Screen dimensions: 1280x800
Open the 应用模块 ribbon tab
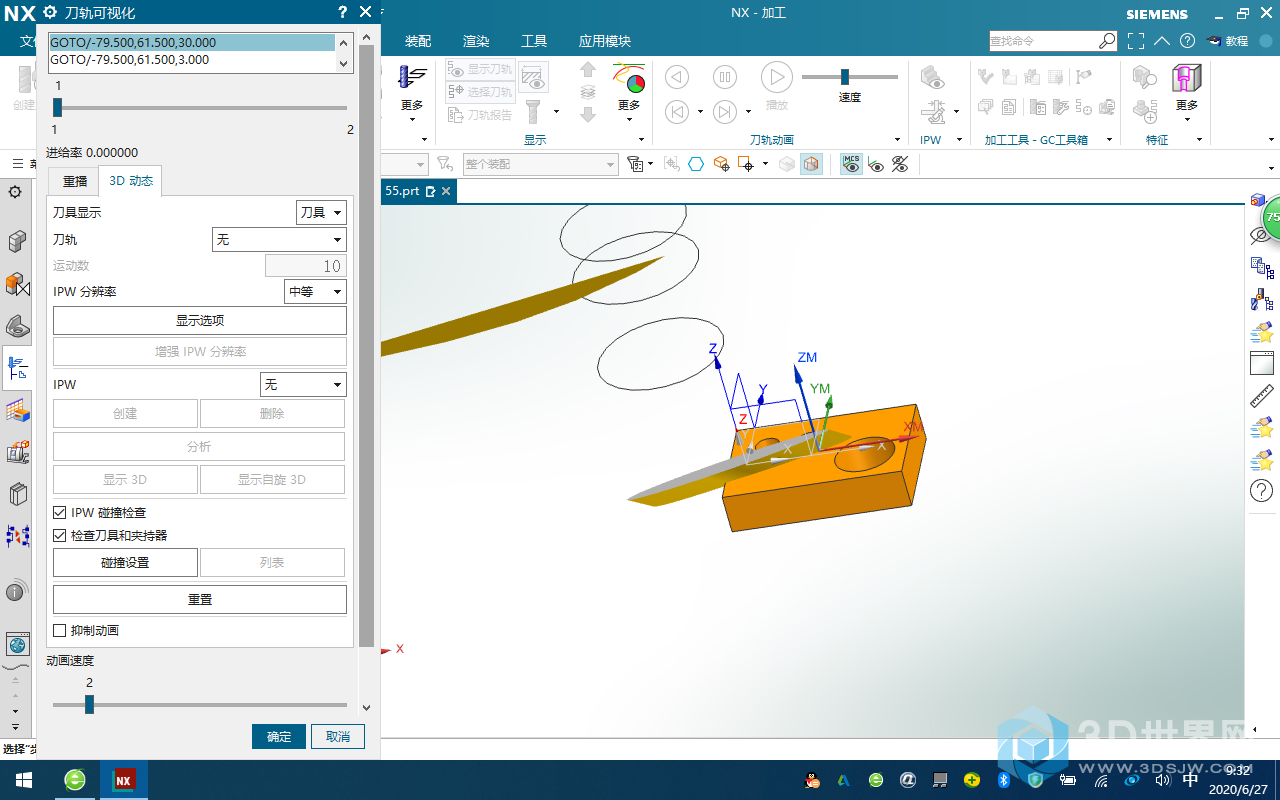(605, 41)
